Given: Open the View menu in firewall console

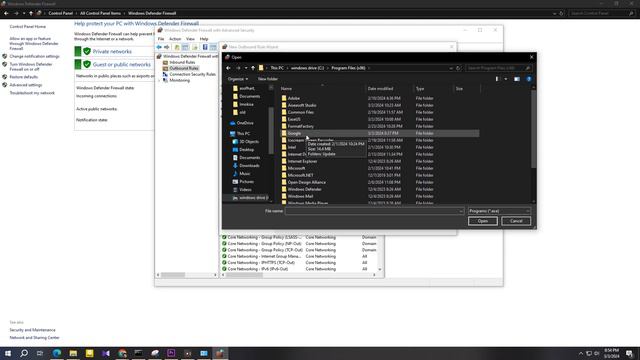Looking at the screenshot, I should point(190,39).
